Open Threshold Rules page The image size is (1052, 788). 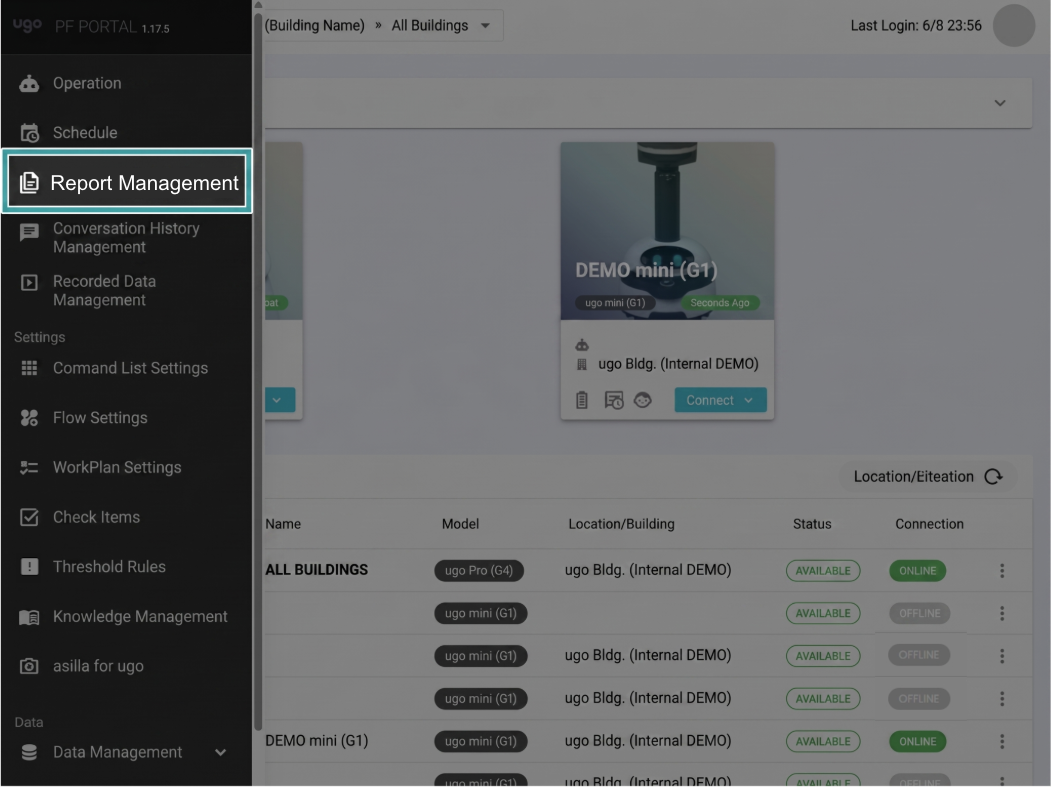point(126,567)
